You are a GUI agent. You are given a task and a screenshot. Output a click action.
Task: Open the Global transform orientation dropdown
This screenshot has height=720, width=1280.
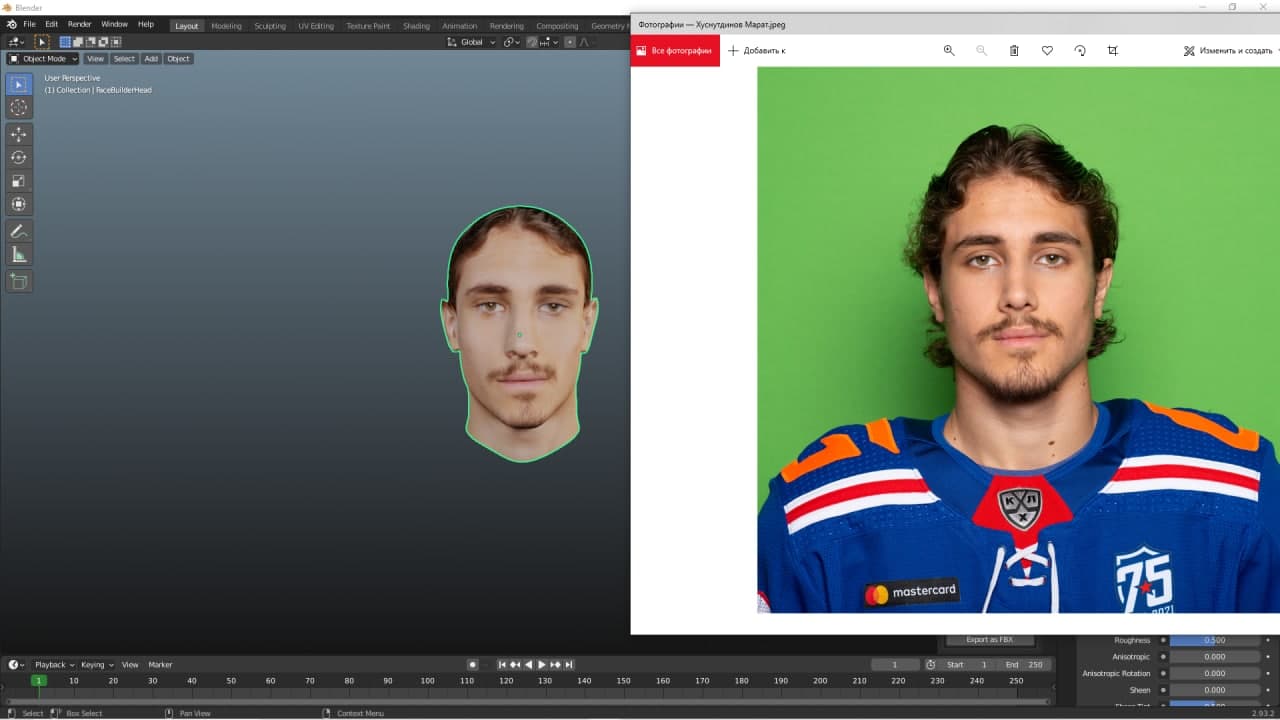(472, 42)
